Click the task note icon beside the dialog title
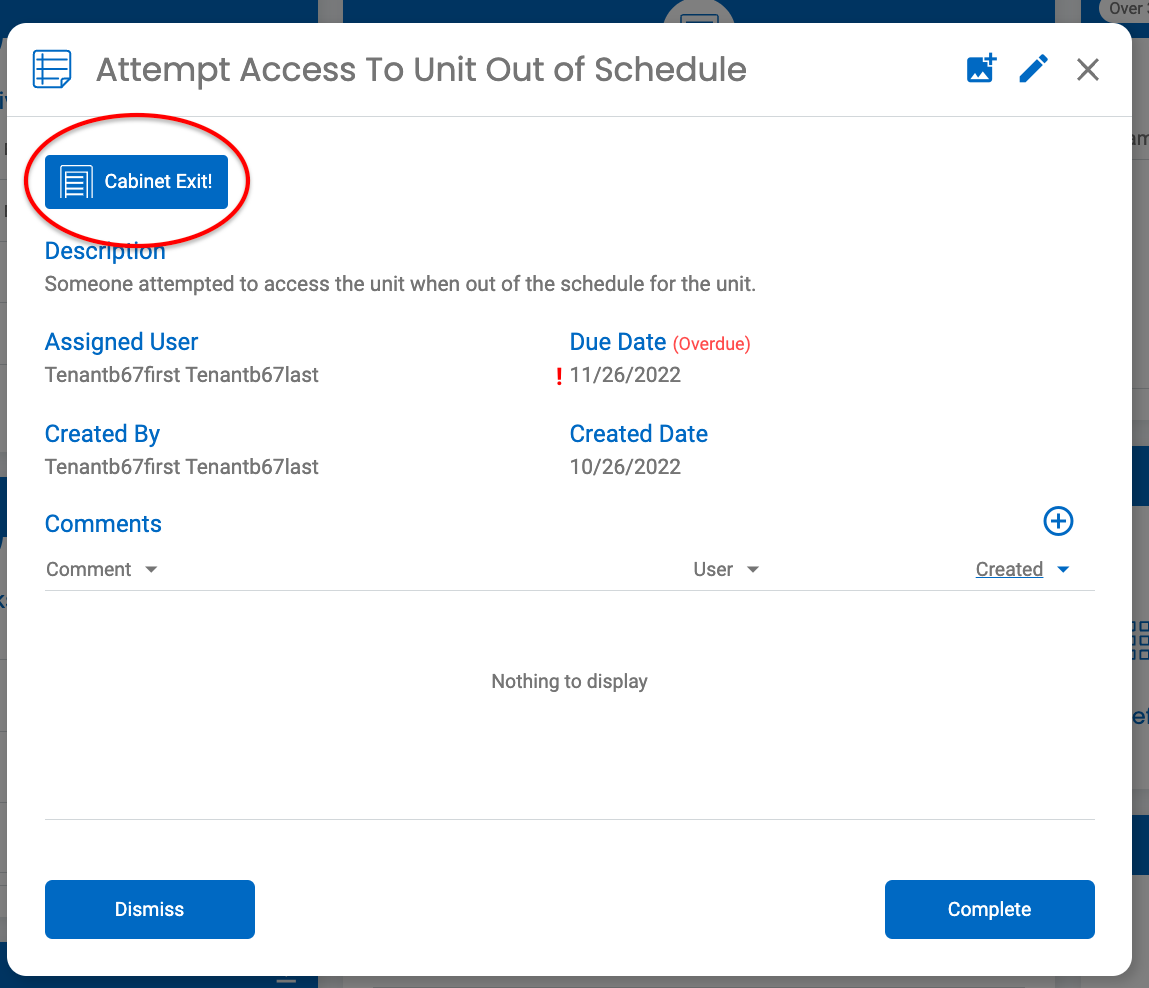This screenshot has height=988, width=1149. (51, 68)
